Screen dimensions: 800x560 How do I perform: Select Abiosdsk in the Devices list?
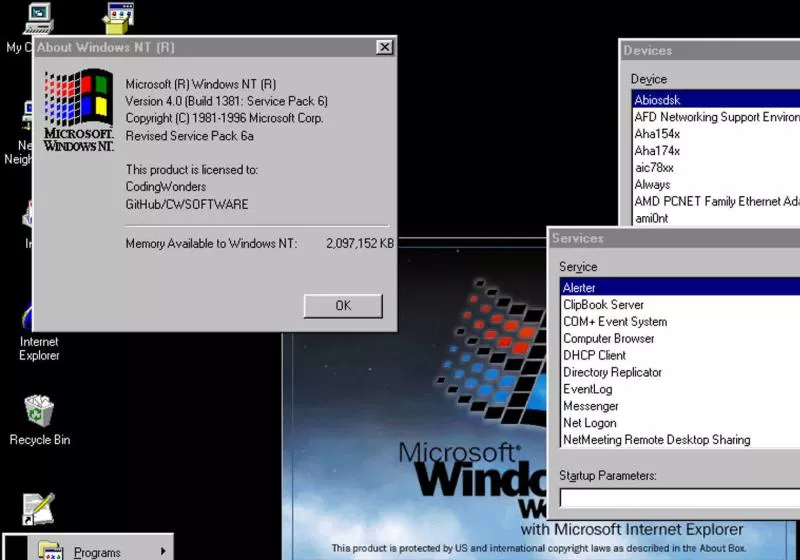point(716,99)
